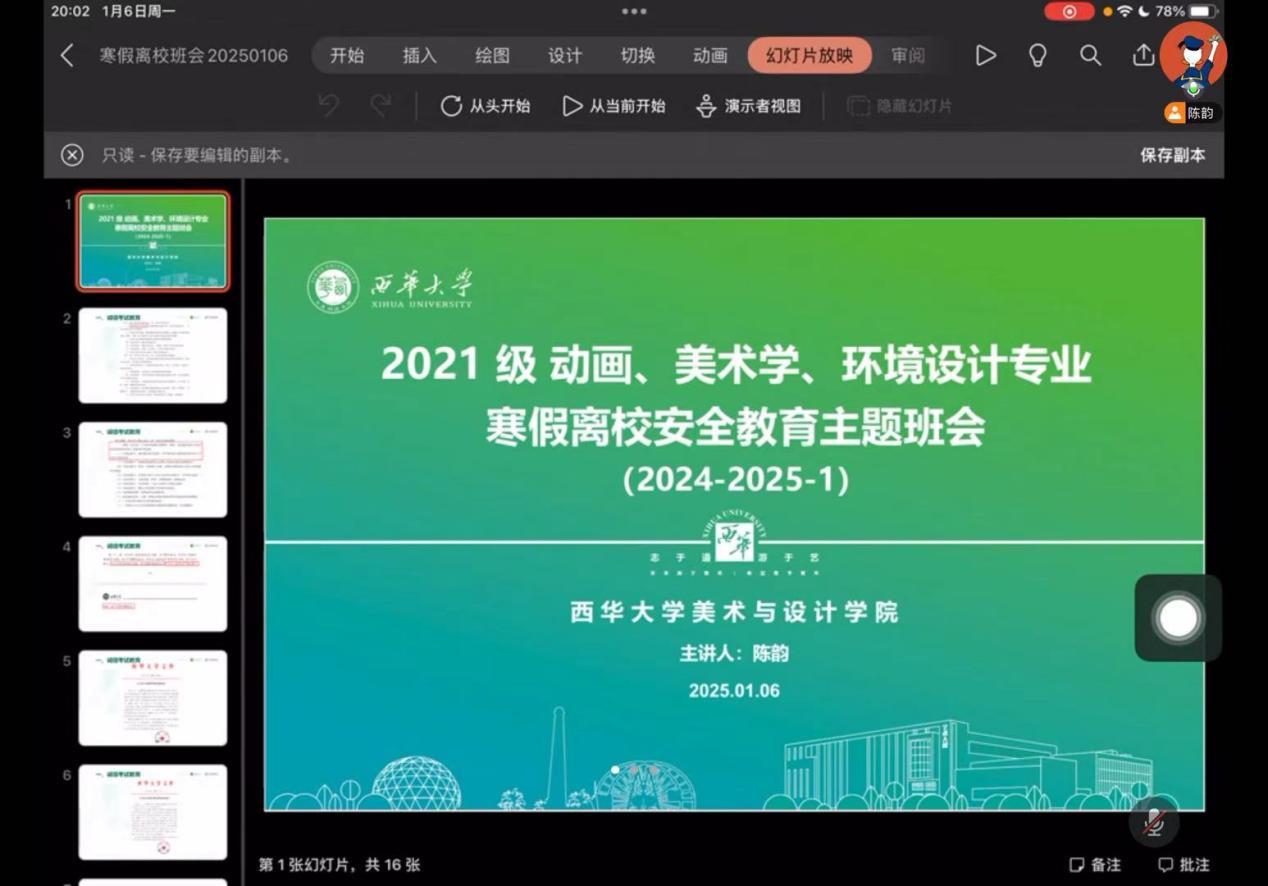This screenshot has width=1268, height=886.
Task: Tap the three-dot multitasking control at top
Action: pyautogui.click(x=634, y=11)
